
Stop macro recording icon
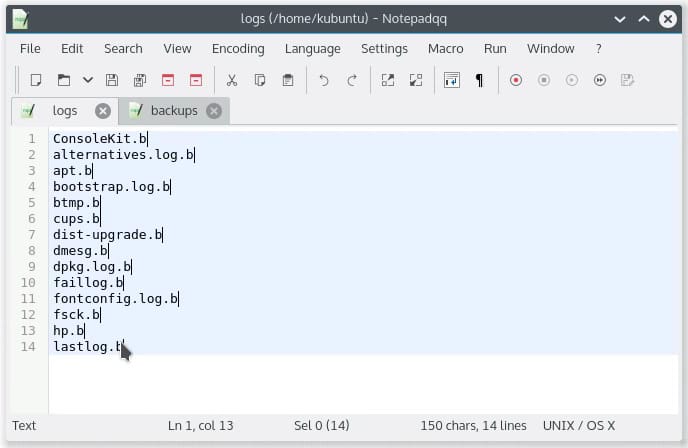pyautogui.click(x=544, y=80)
